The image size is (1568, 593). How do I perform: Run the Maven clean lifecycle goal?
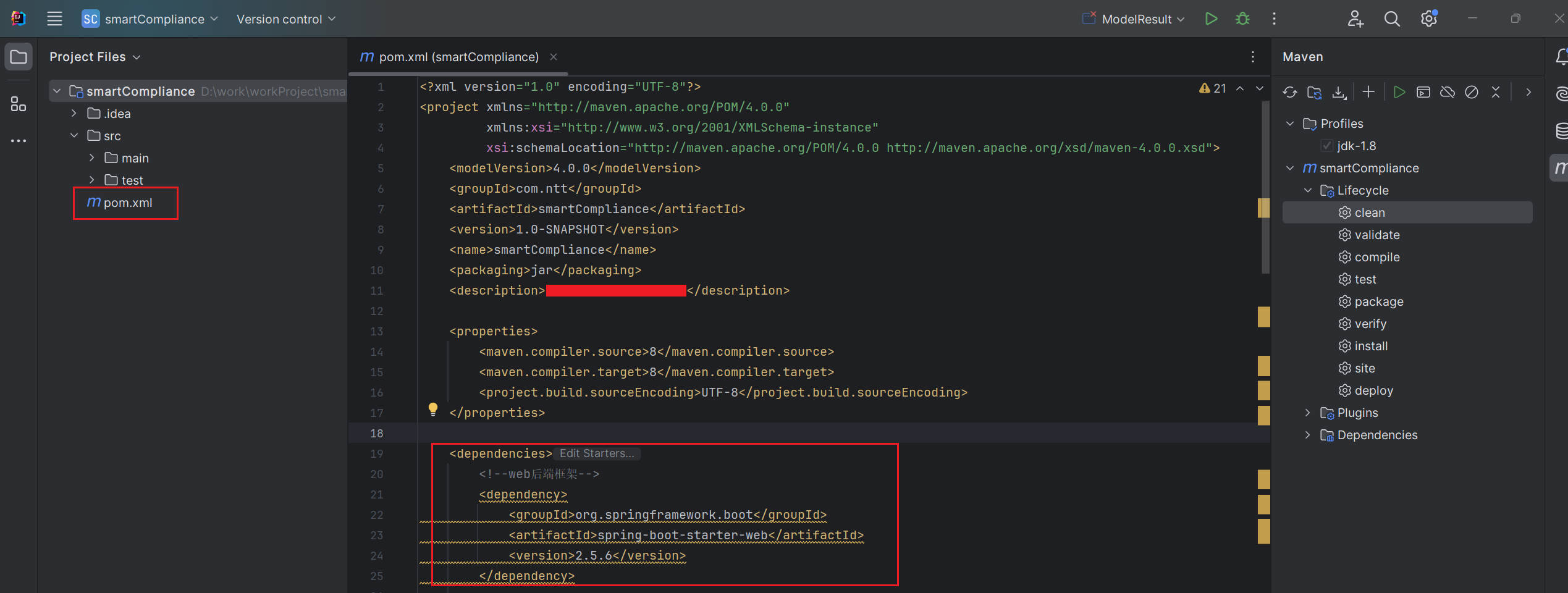tap(1370, 212)
